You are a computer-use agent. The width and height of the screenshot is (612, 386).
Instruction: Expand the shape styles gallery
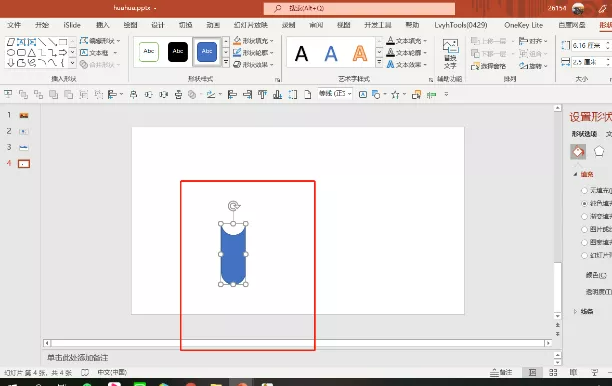pos(226,62)
